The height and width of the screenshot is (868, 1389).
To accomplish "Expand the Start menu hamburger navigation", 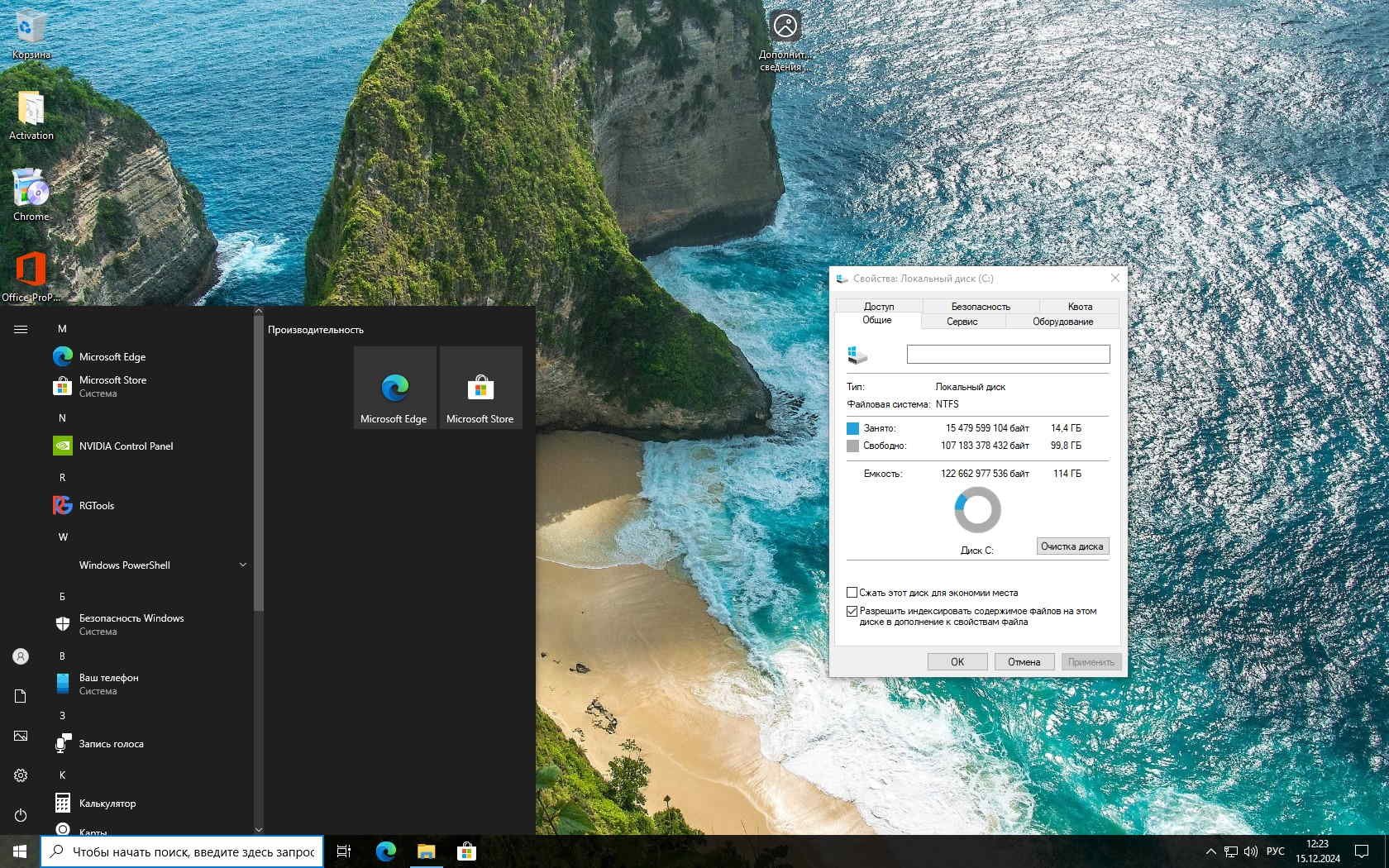I will tap(21, 329).
